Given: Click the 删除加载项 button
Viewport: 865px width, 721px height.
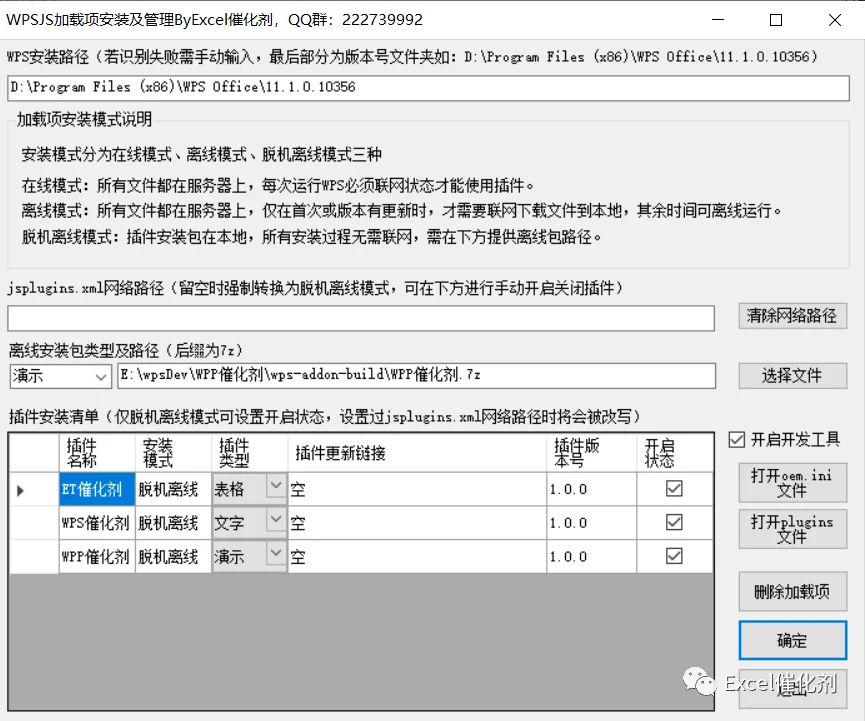Looking at the screenshot, I should pyautogui.click(x=792, y=591).
